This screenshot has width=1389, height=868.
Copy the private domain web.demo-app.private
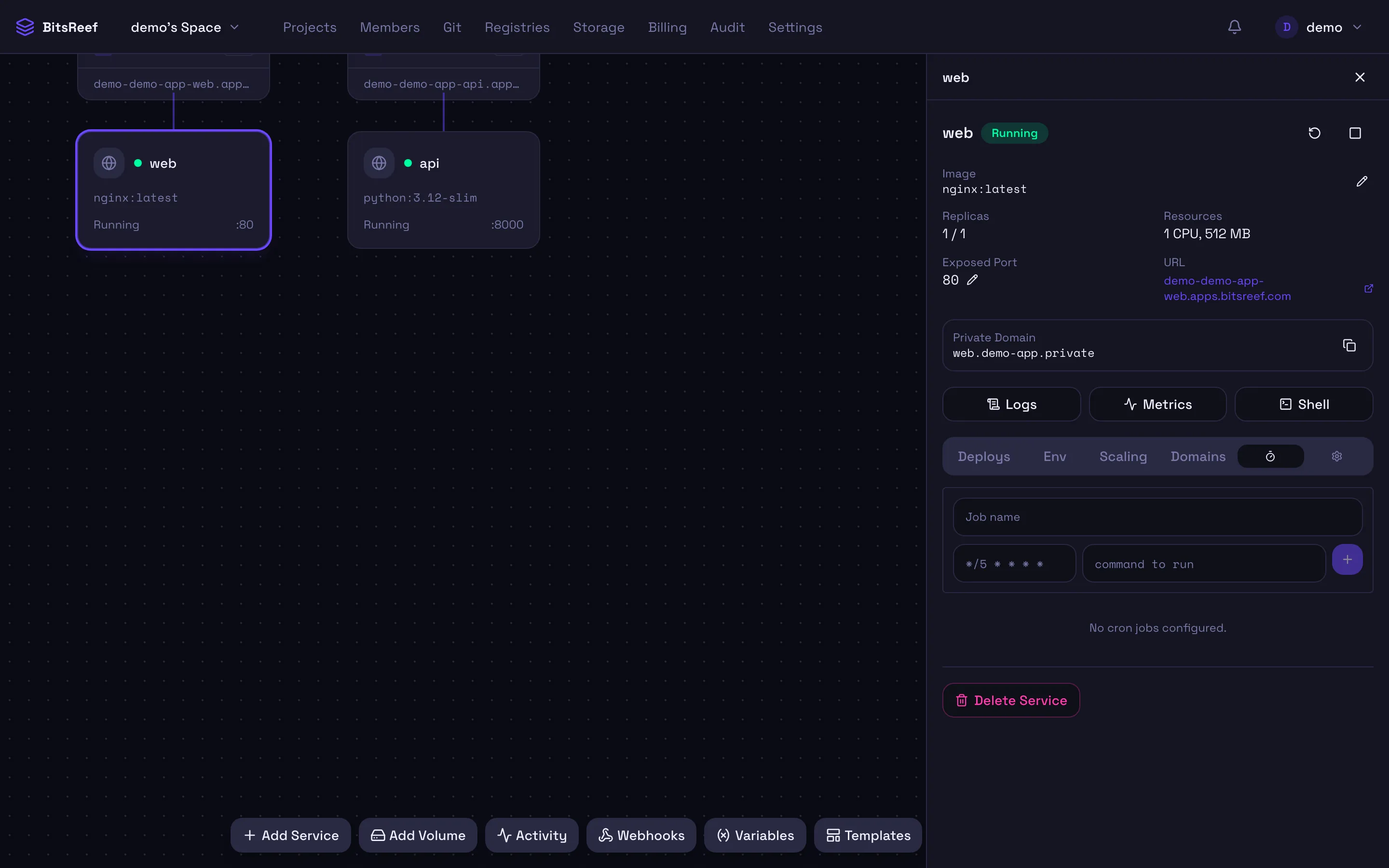pyautogui.click(x=1349, y=345)
